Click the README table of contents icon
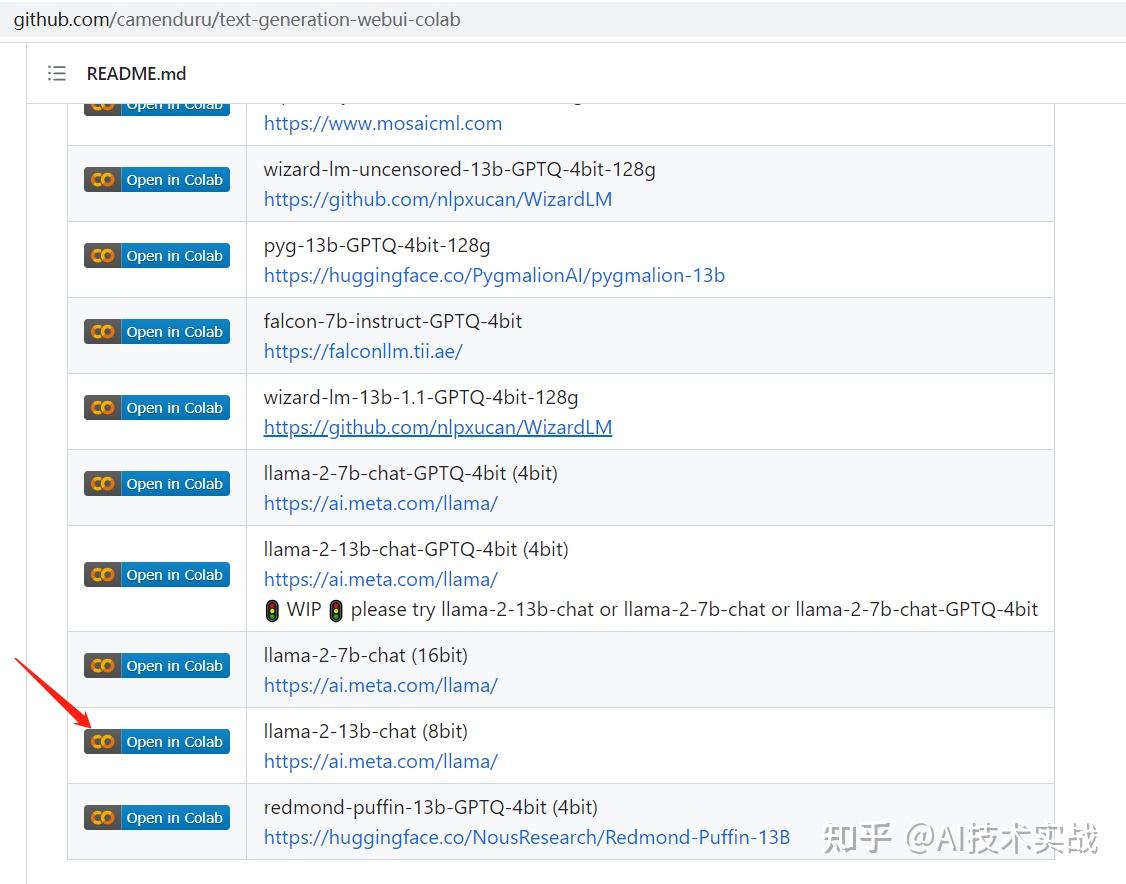Screen dimensions: 1126x884 (x=57, y=73)
